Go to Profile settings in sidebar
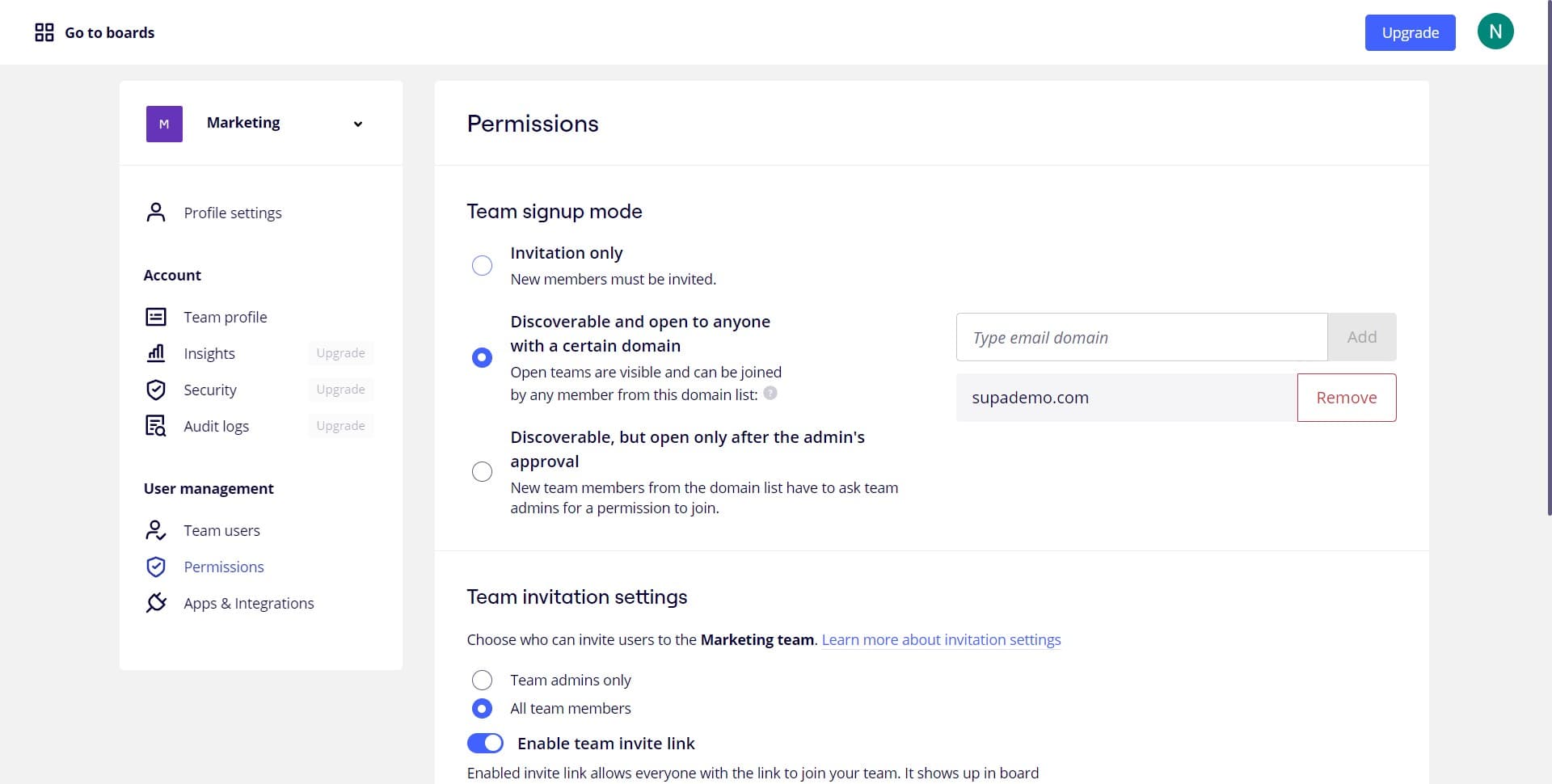This screenshot has height=784, width=1552. click(x=233, y=213)
